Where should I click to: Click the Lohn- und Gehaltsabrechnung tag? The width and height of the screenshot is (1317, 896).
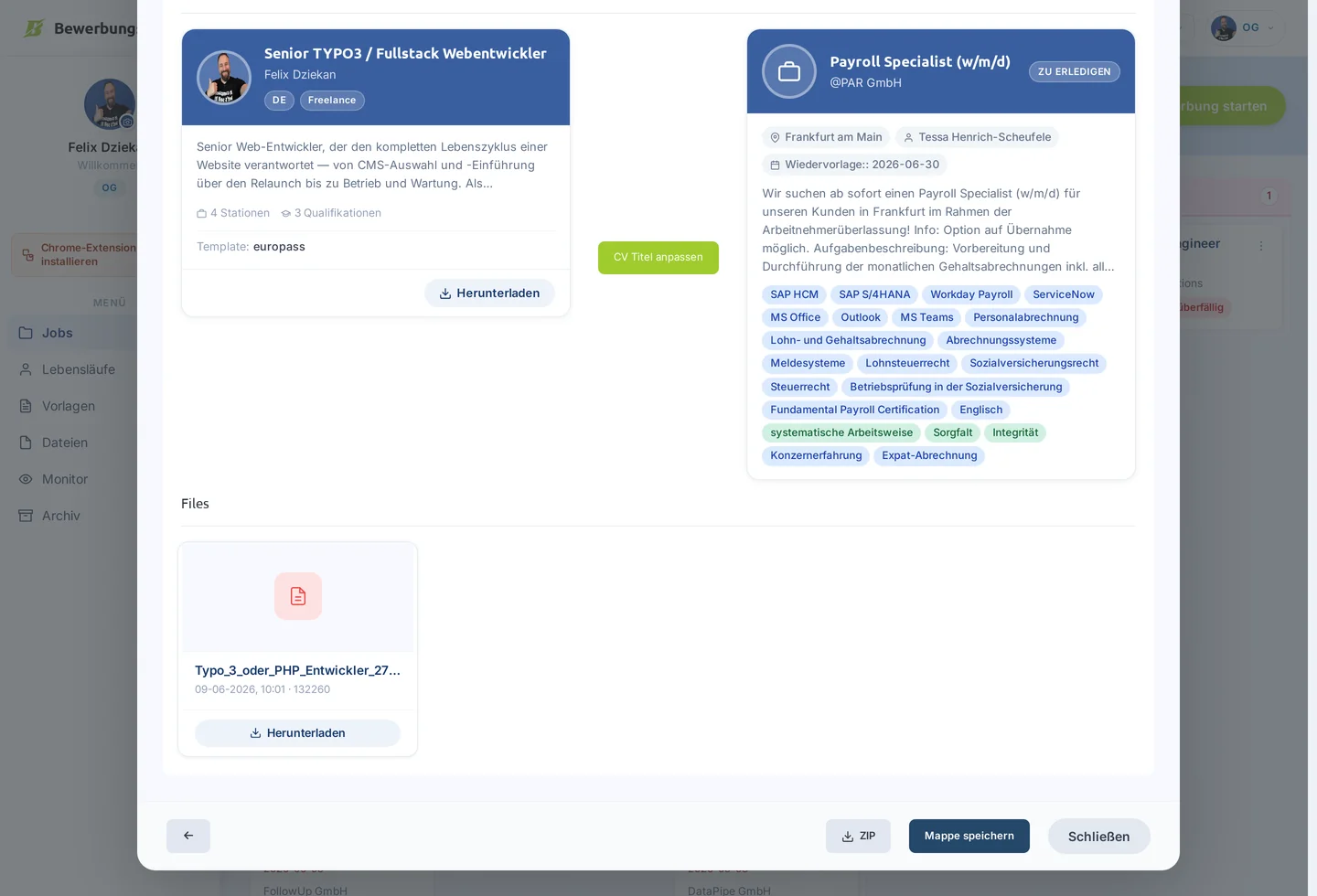(848, 340)
